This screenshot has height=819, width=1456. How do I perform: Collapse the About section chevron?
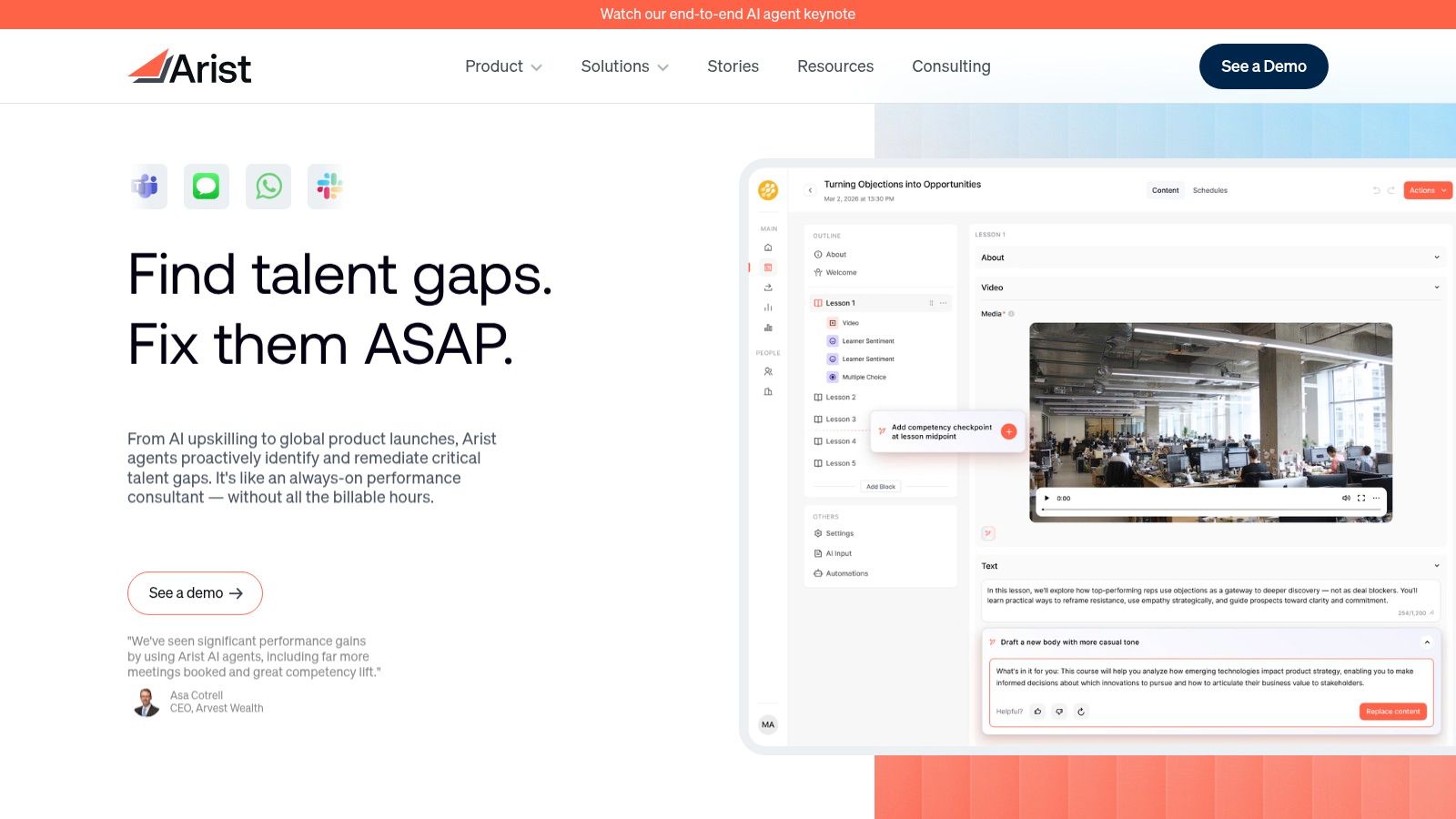pyautogui.click(x=1437, y=258)
